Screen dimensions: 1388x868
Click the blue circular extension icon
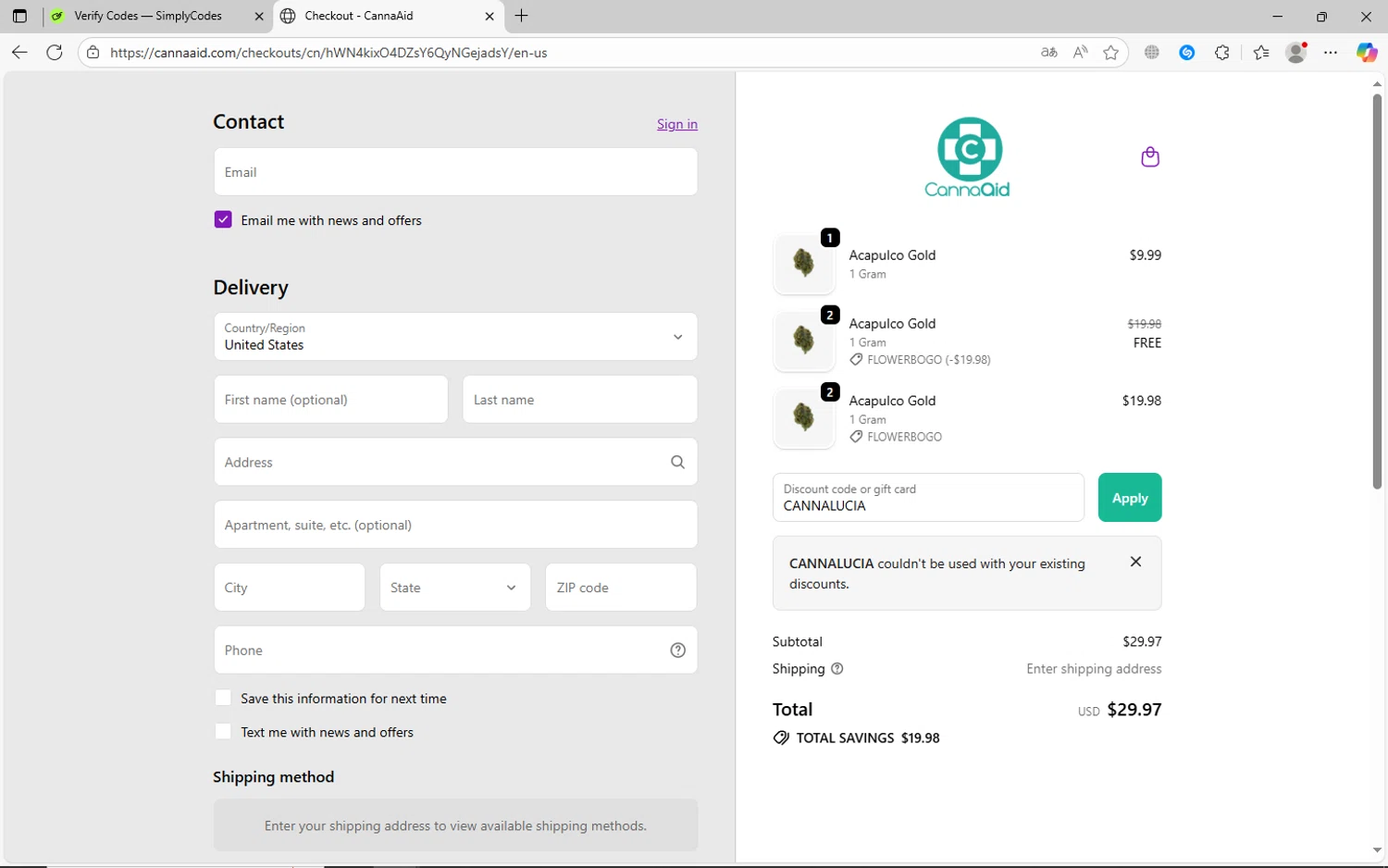point(1187,53)
